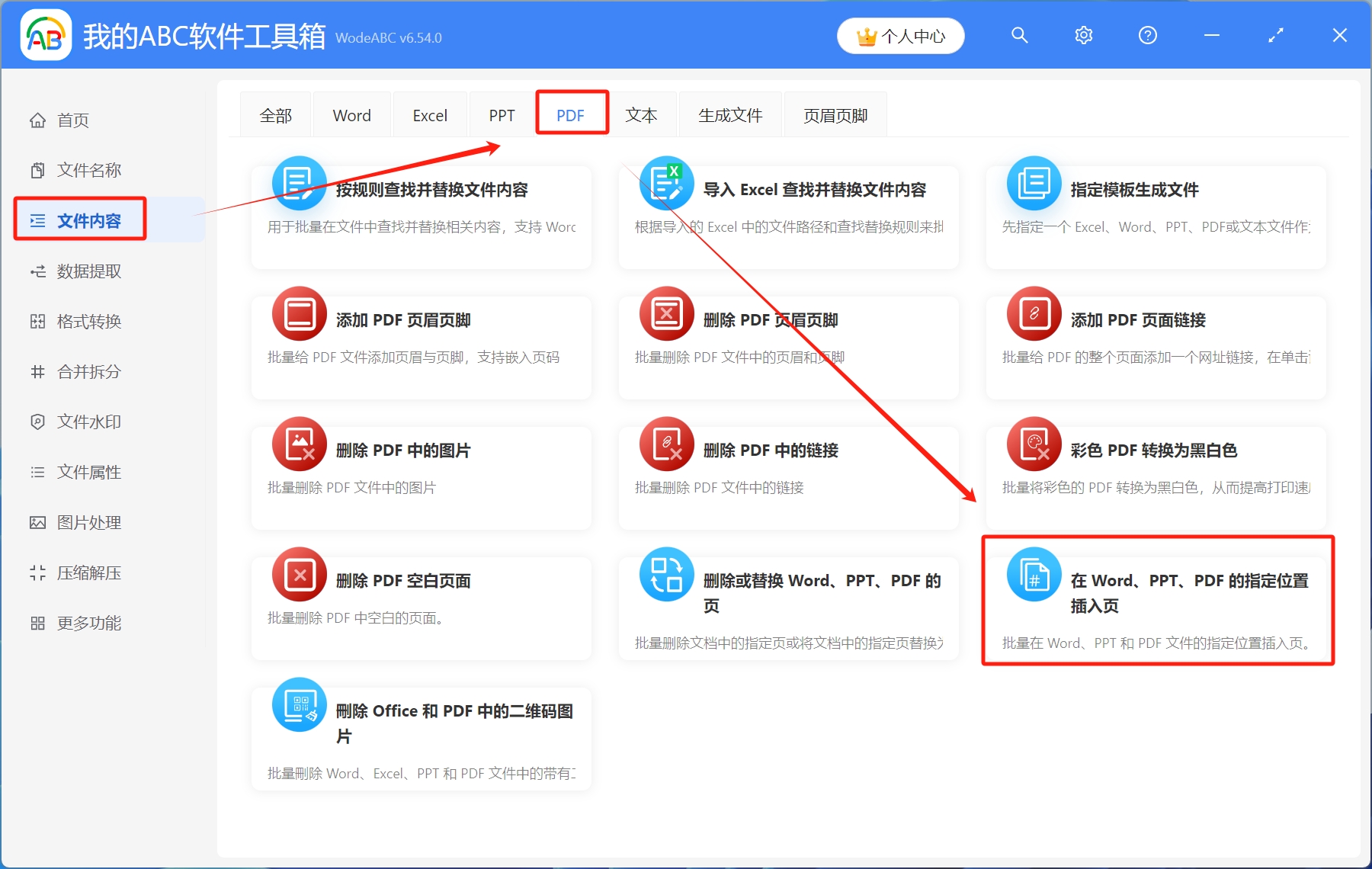Click the 个人中心 button
1372x869 pixels.
point(900,35)
